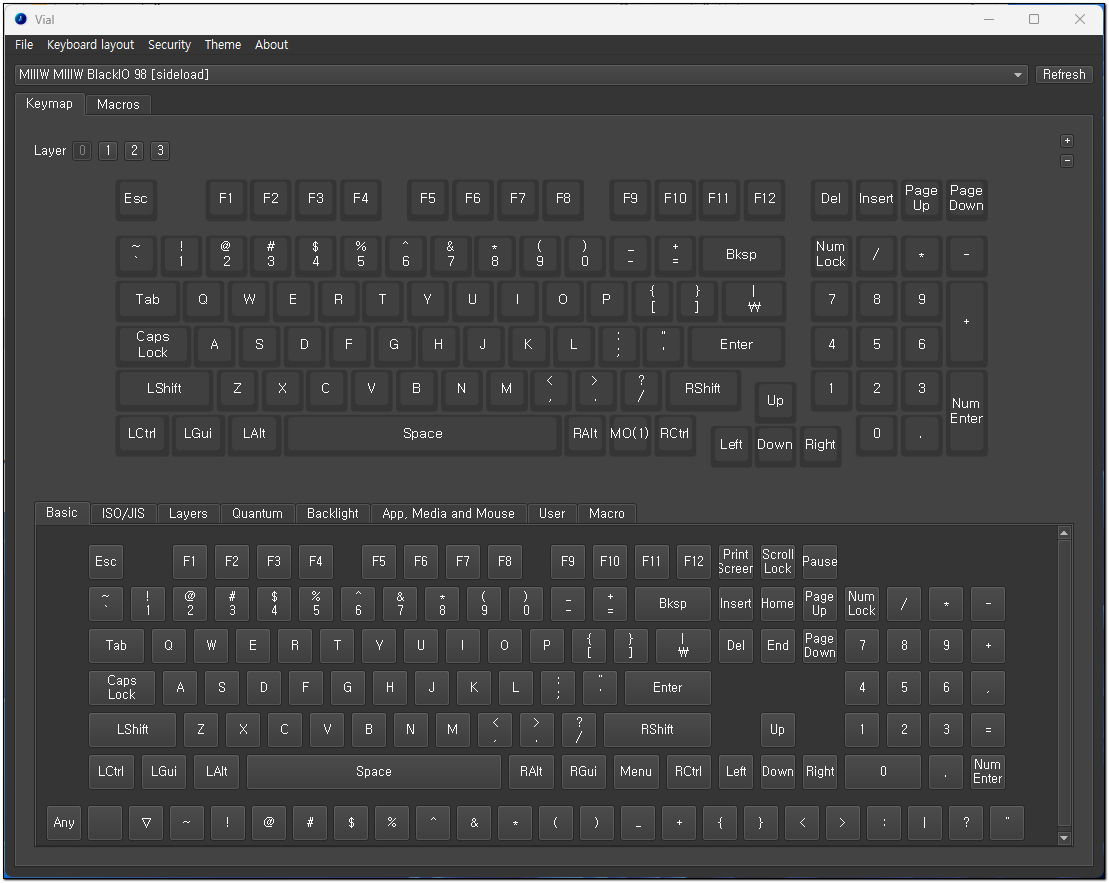Click the zoom in plus icon
This screenshot has height=883, width=1109.
tap(1067, 141)
